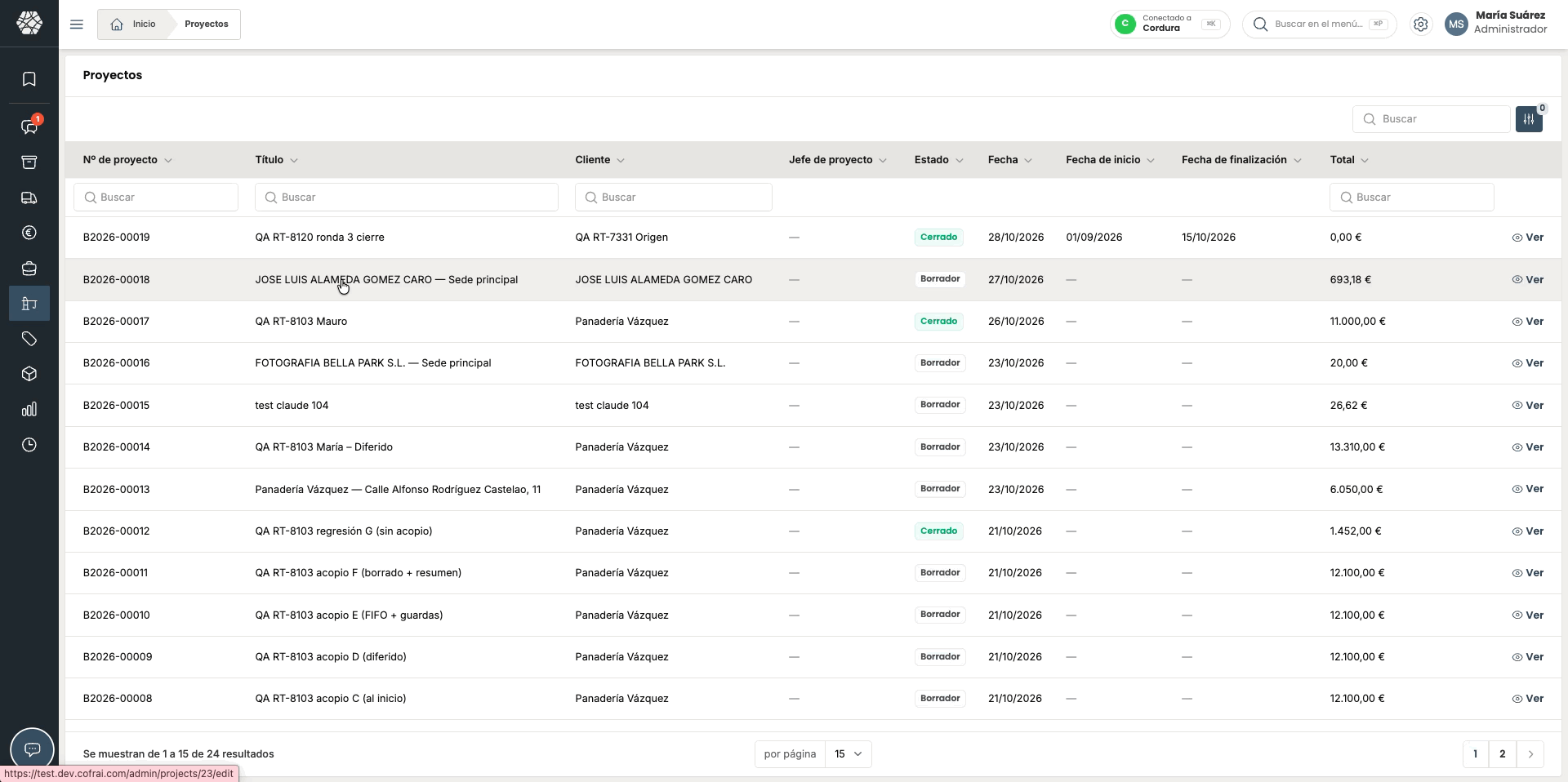Go to page 2 of results
Image resolution: width=1568 pixels, height=782 pixels.
(x=1502, y=754)
